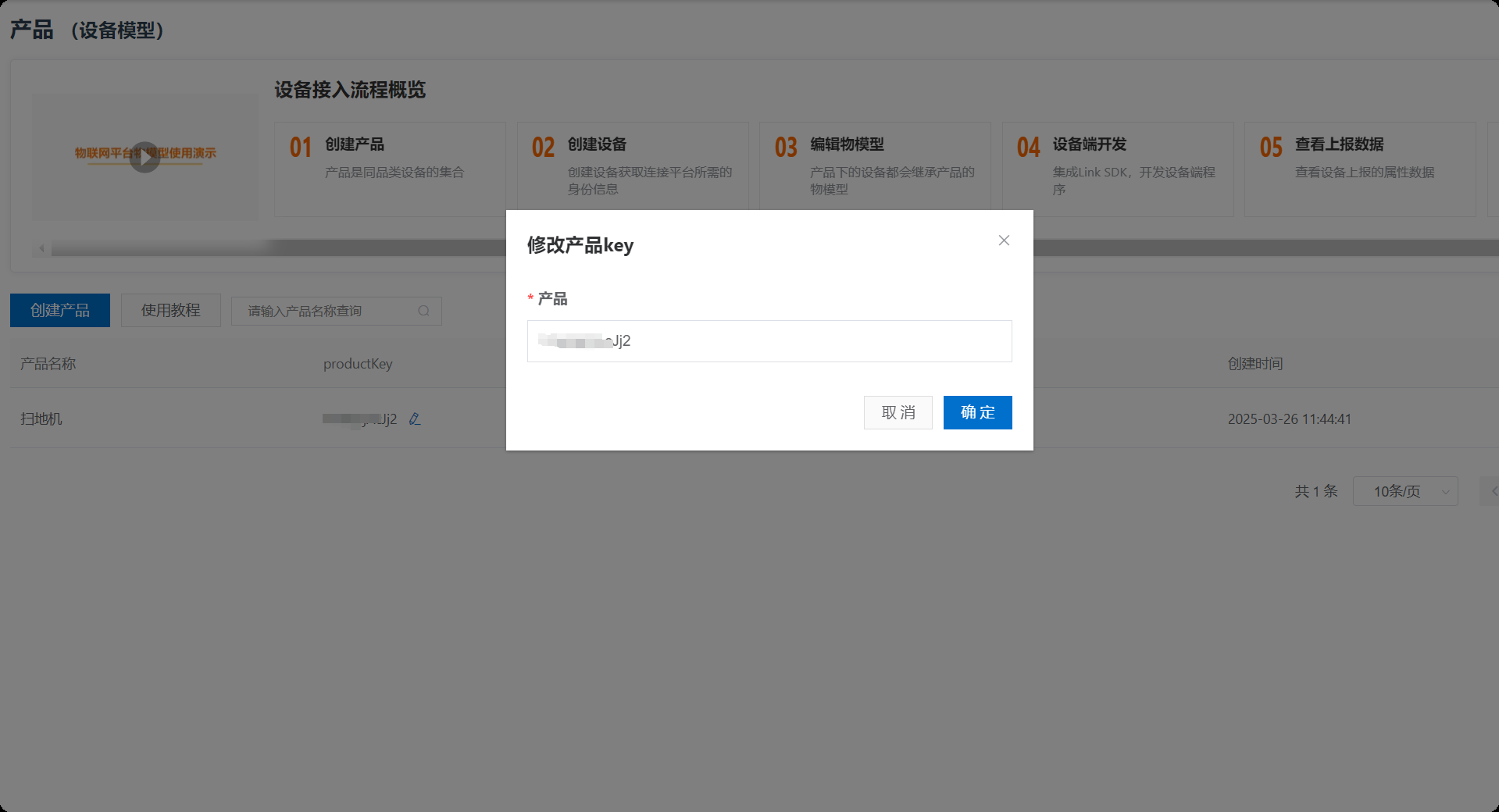1499x812 pixels.
Task: Click the search magnifier icon
Action: pos(423,311)
